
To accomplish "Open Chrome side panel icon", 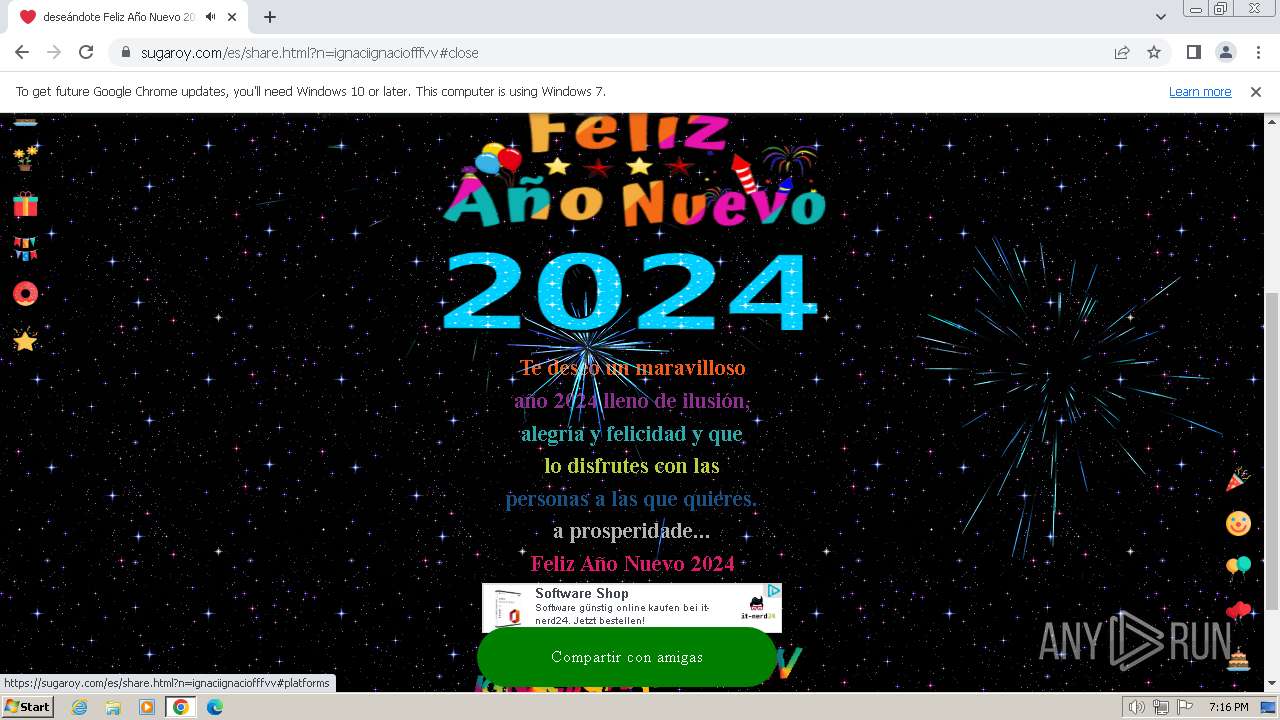I will [x=1194, y=52].
